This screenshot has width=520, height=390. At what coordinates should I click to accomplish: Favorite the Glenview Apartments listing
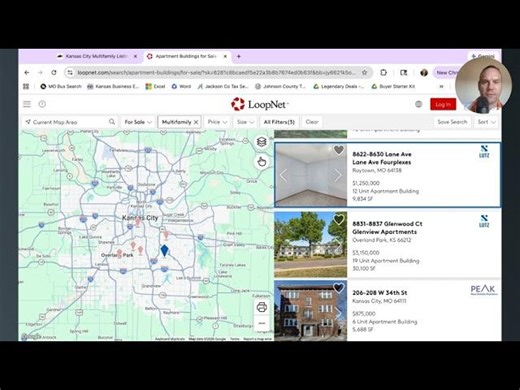(x=339, y=219)
